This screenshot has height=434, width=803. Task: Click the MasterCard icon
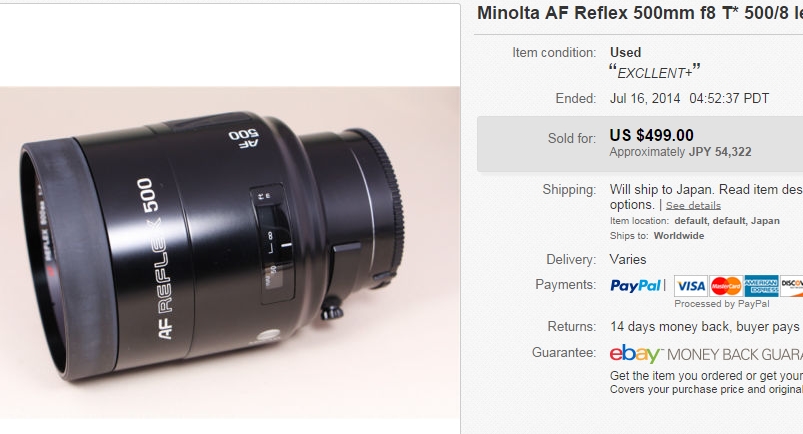point(726,286)
